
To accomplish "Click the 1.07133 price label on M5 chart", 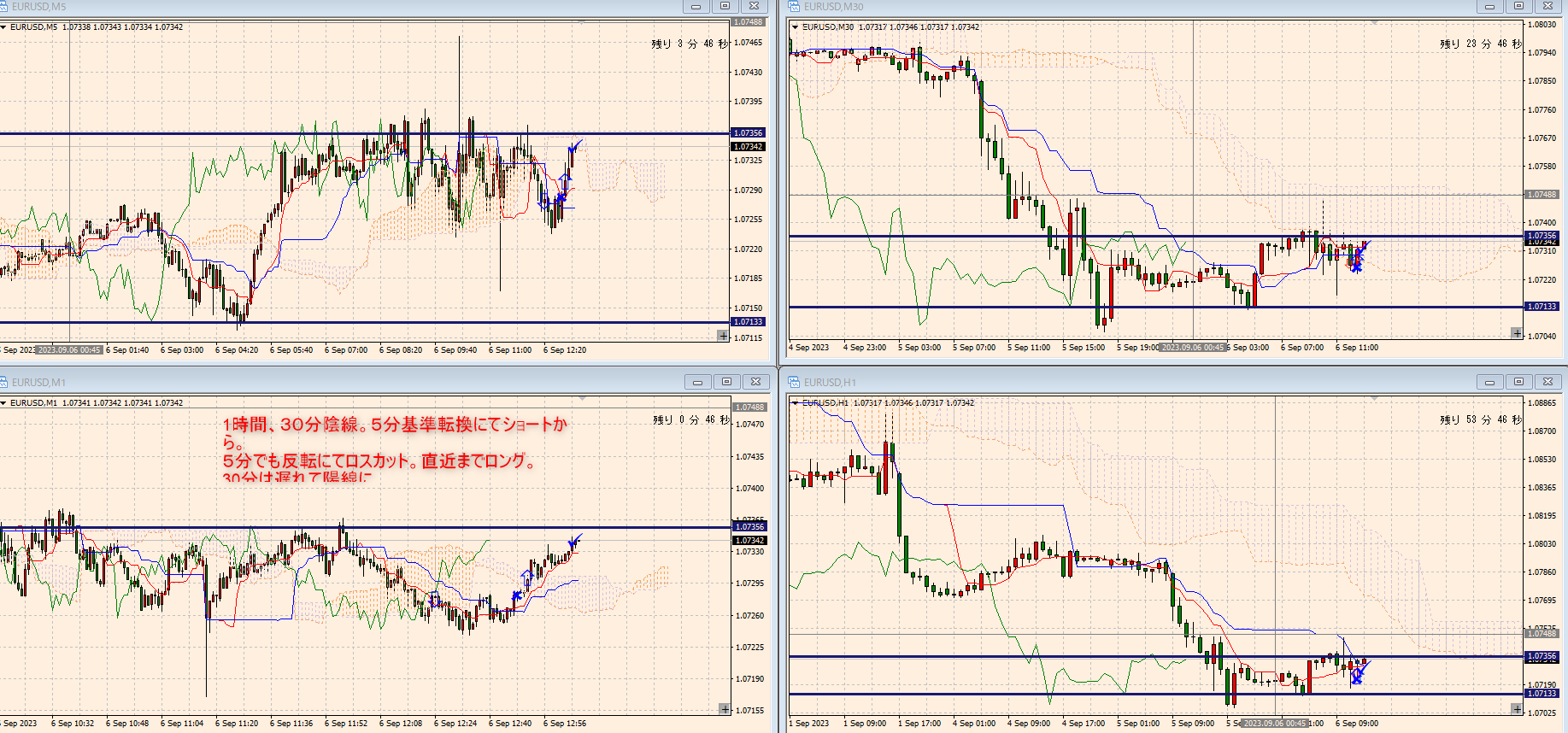I will pos(748,322).
